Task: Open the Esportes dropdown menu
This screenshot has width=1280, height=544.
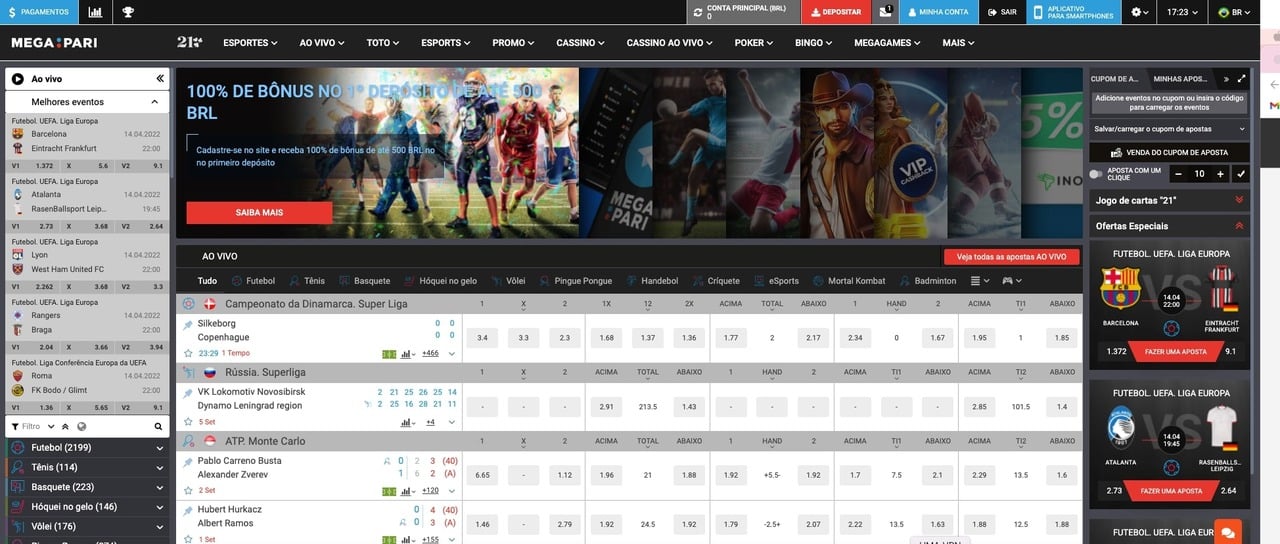Action: (249, 43)
